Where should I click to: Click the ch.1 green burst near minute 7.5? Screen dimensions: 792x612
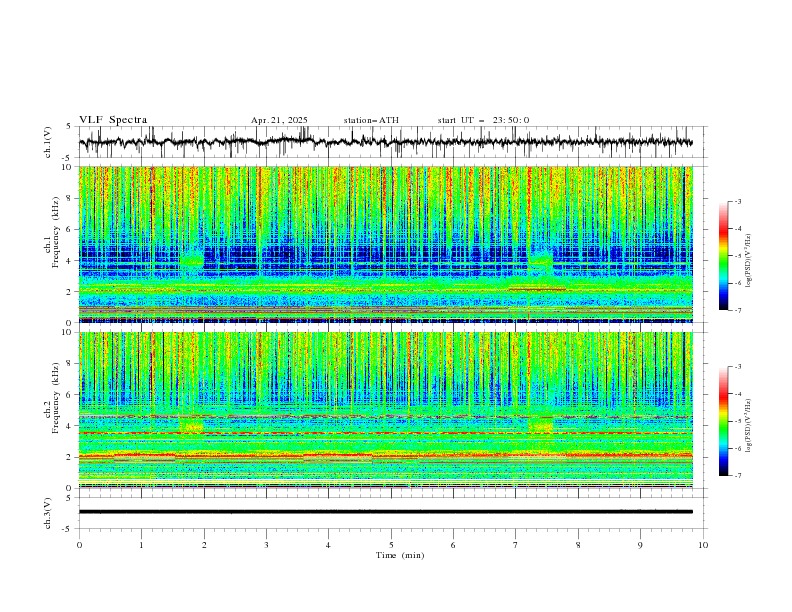click(541, 261)
